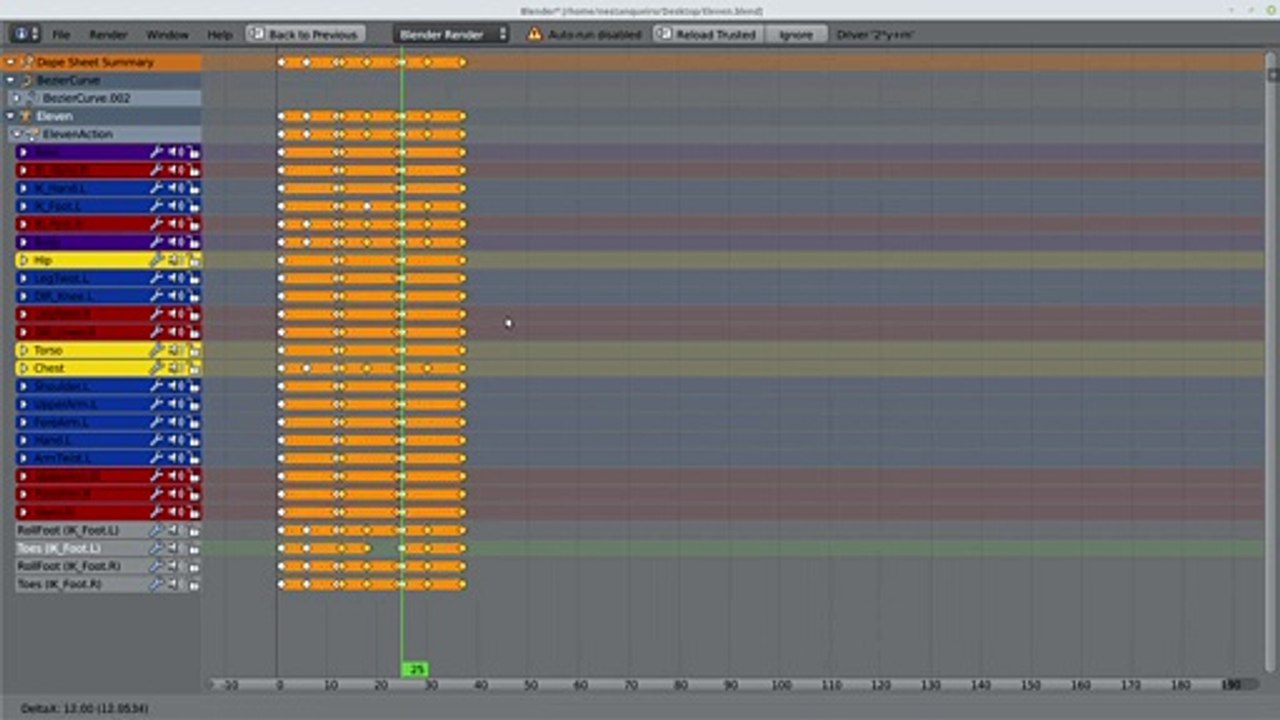
Task: Click the wrench icon on Chest row
Action: [x=156, y=368]
